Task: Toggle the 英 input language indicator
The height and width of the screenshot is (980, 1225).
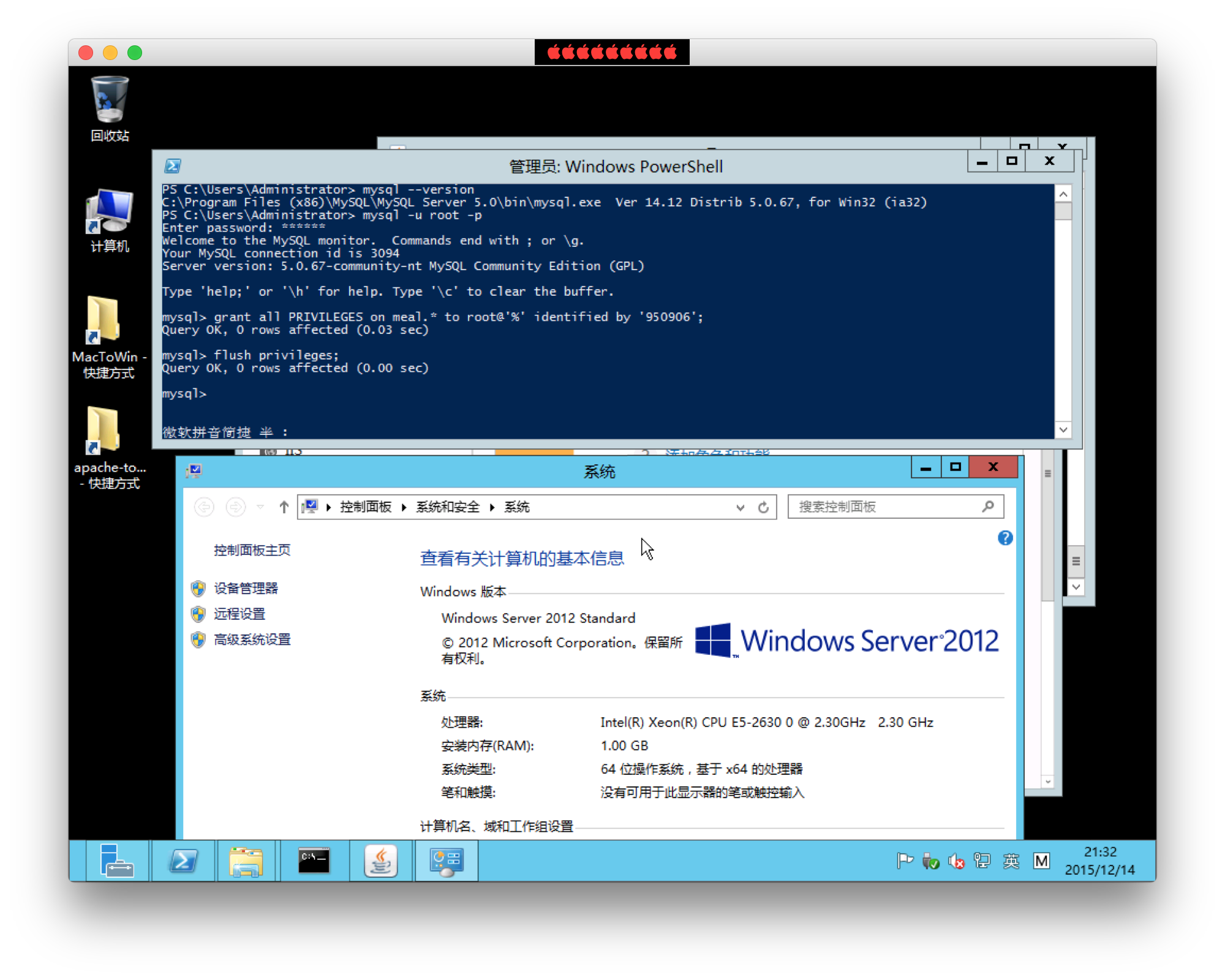Action: click(x=1011, y=861)
